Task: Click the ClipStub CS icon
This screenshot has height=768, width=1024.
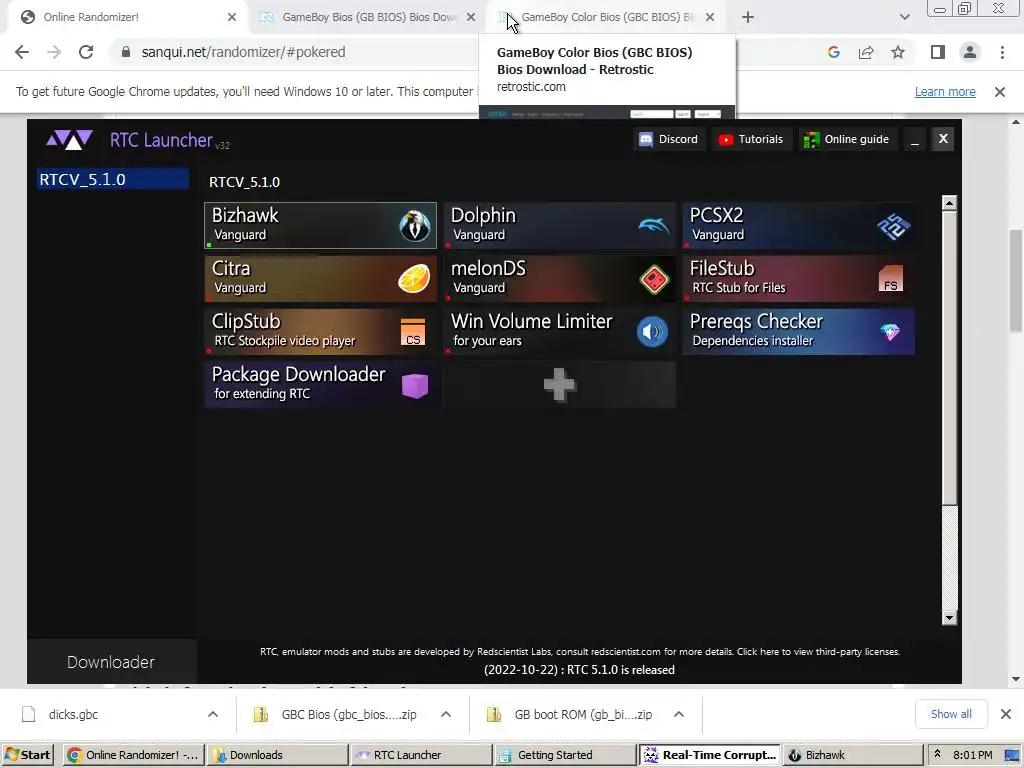Action: 413,332
